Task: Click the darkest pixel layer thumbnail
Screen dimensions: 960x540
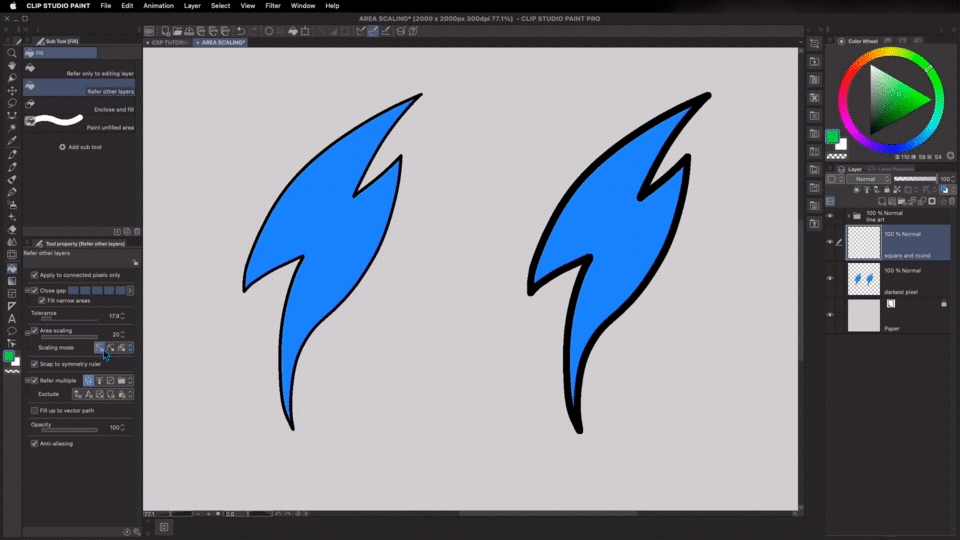Action: [x=863, y=279]
